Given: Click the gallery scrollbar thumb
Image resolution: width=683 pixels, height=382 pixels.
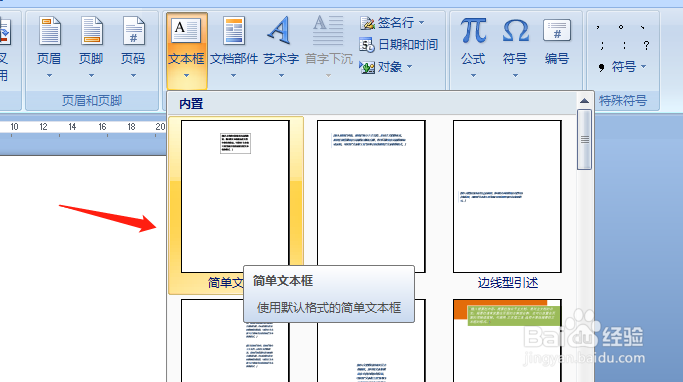Looking at the screenshot, I should 584,139.
